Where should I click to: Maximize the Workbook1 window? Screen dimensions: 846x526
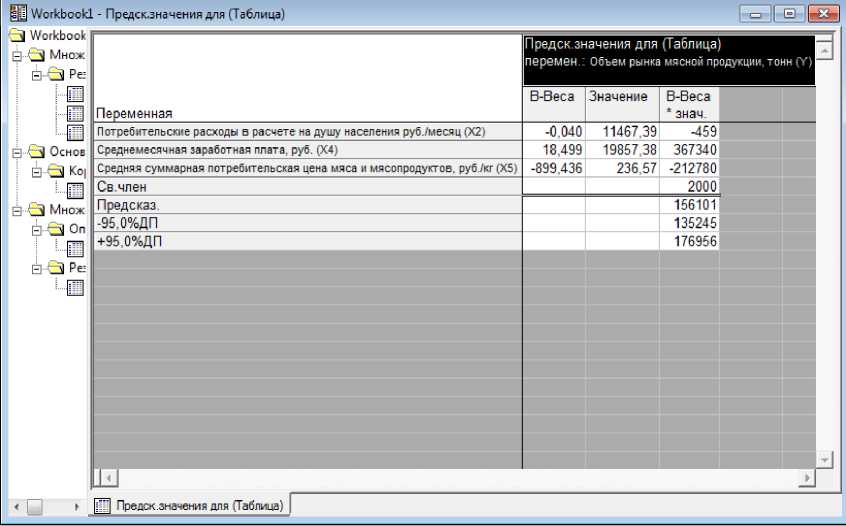point(789,13)
